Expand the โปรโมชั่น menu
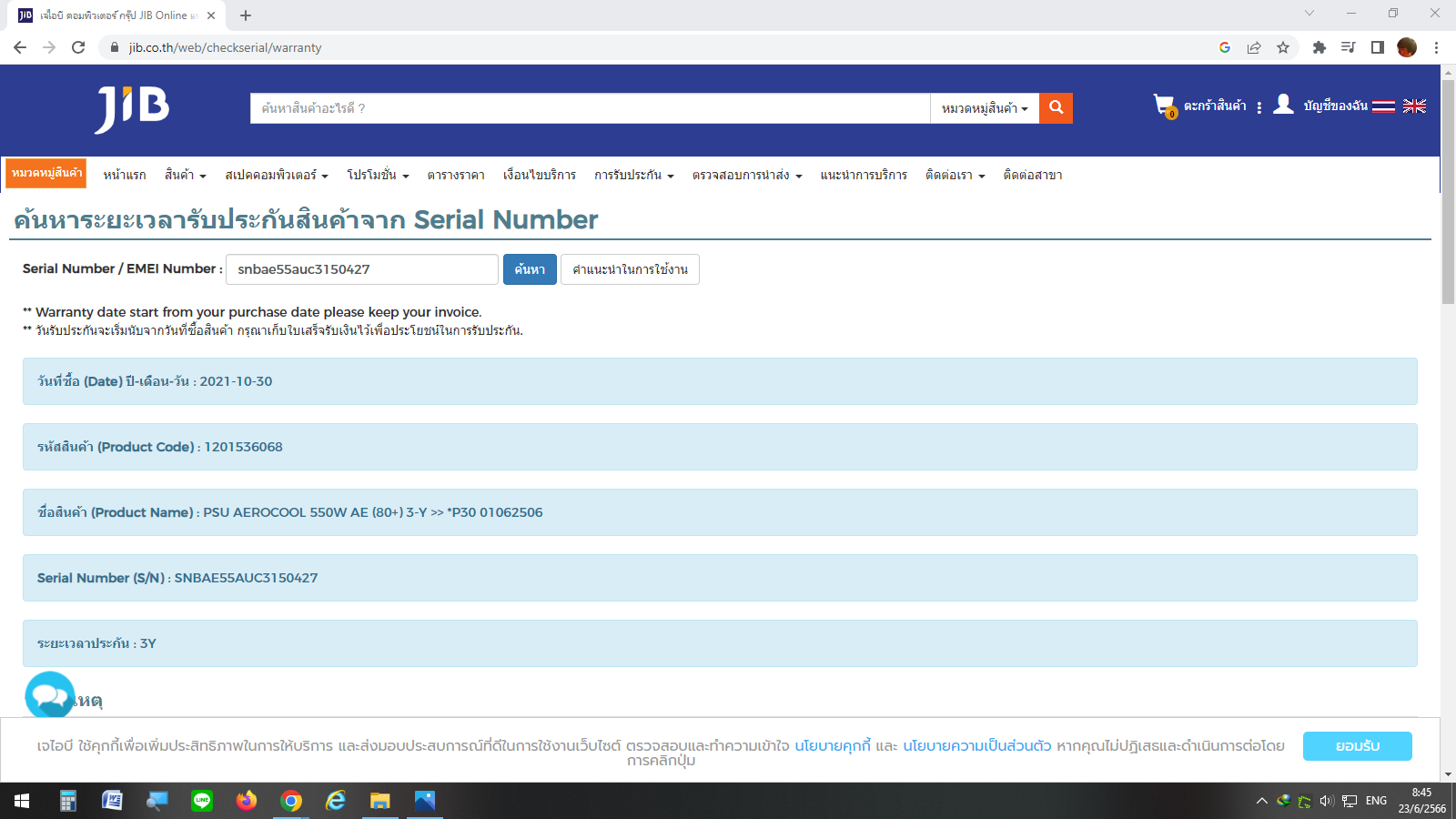The height and width of the screenshot is (819, 1456). tap(378, 175)
